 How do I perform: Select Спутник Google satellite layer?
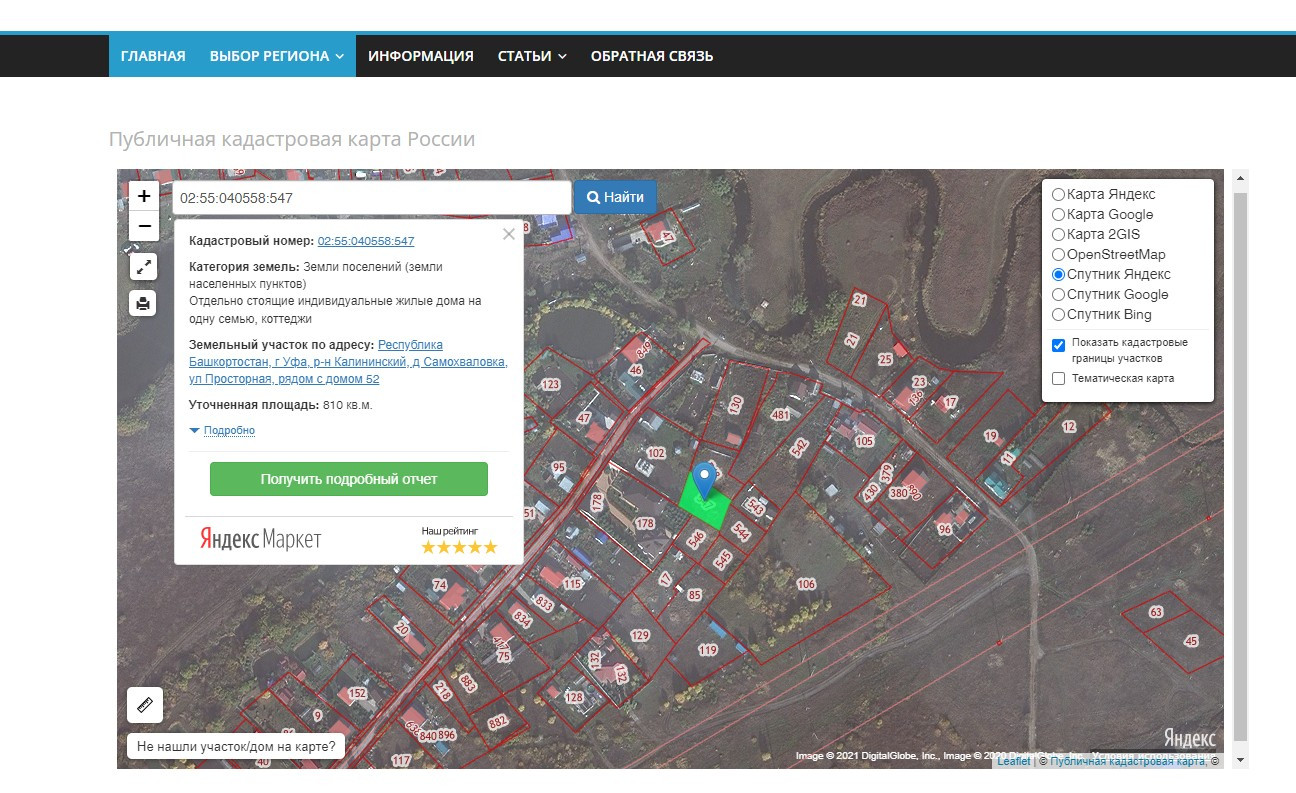(1058, 294)
